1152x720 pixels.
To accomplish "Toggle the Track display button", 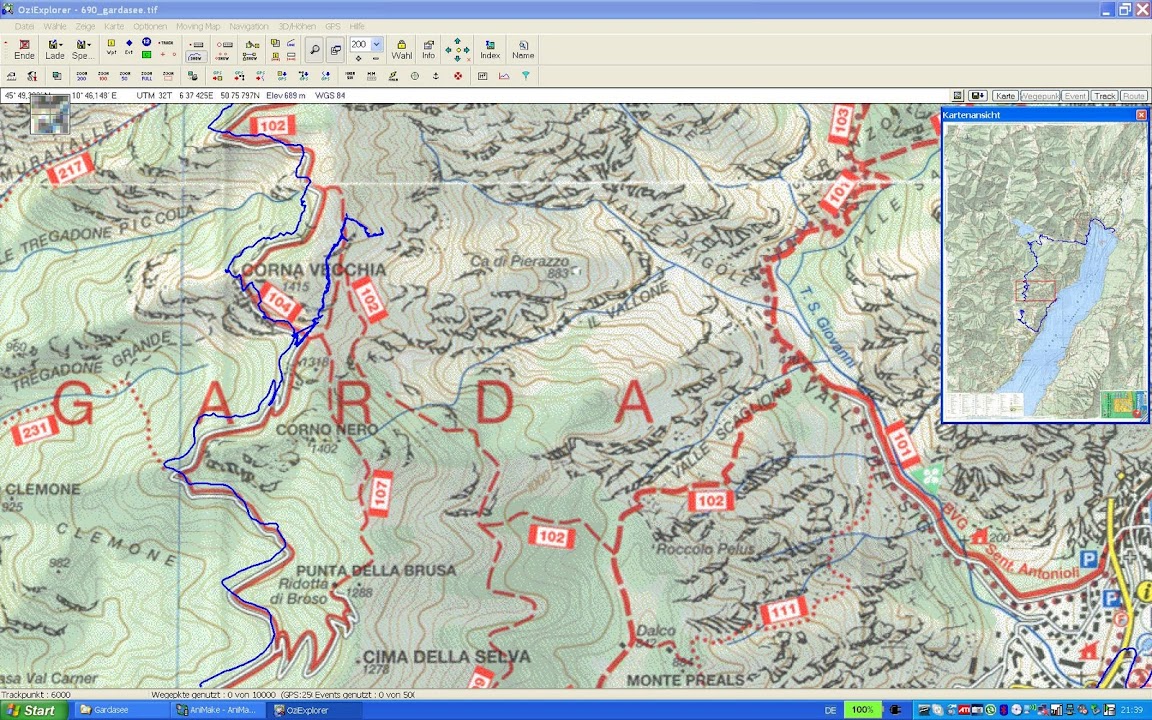I will [x=1104, y=96].
